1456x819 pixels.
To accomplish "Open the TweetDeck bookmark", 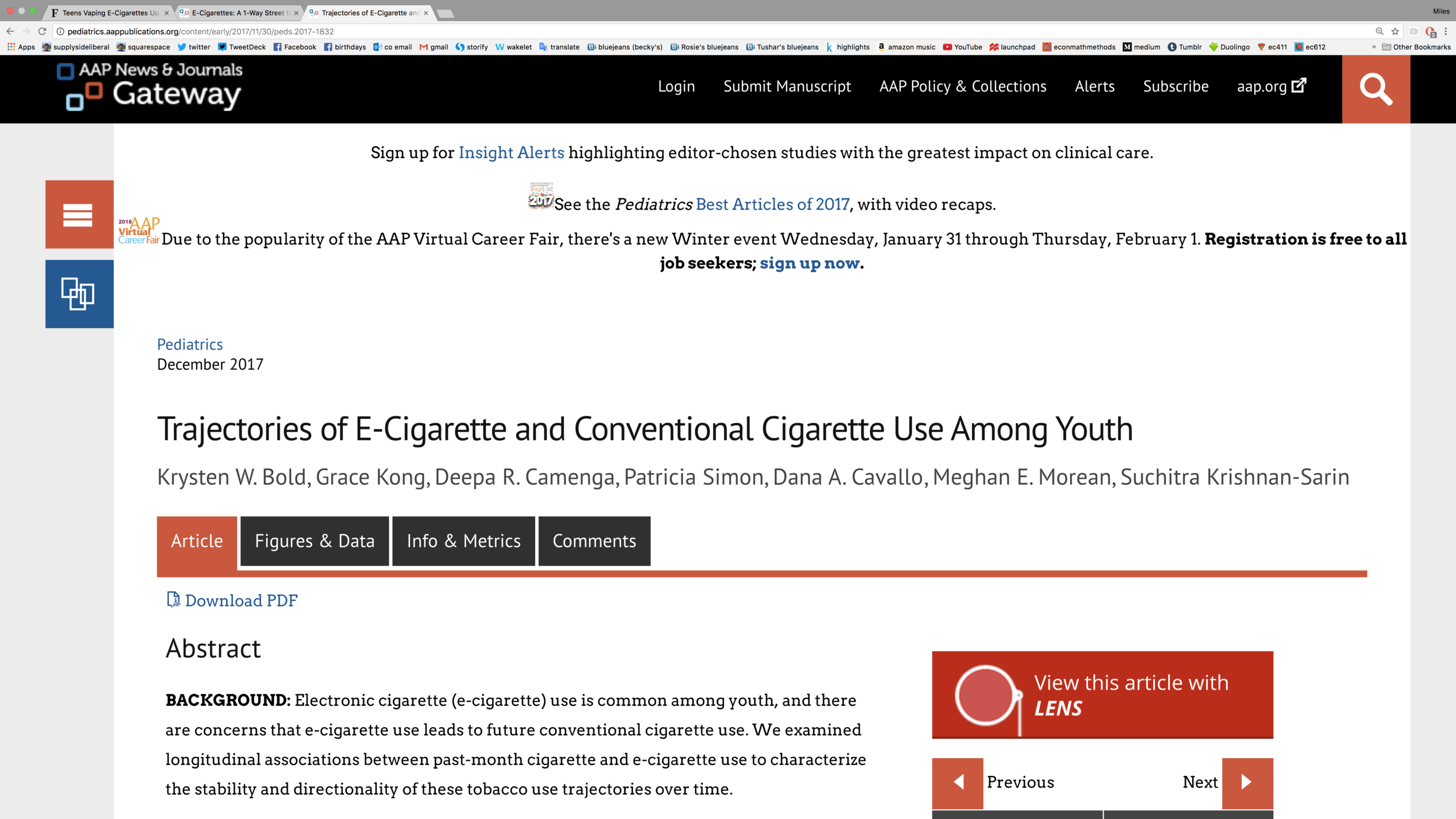I will coord(242,47).
